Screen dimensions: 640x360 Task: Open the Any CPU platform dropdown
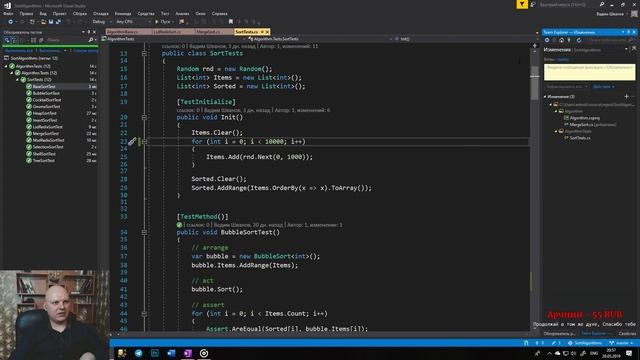point(133,22)
